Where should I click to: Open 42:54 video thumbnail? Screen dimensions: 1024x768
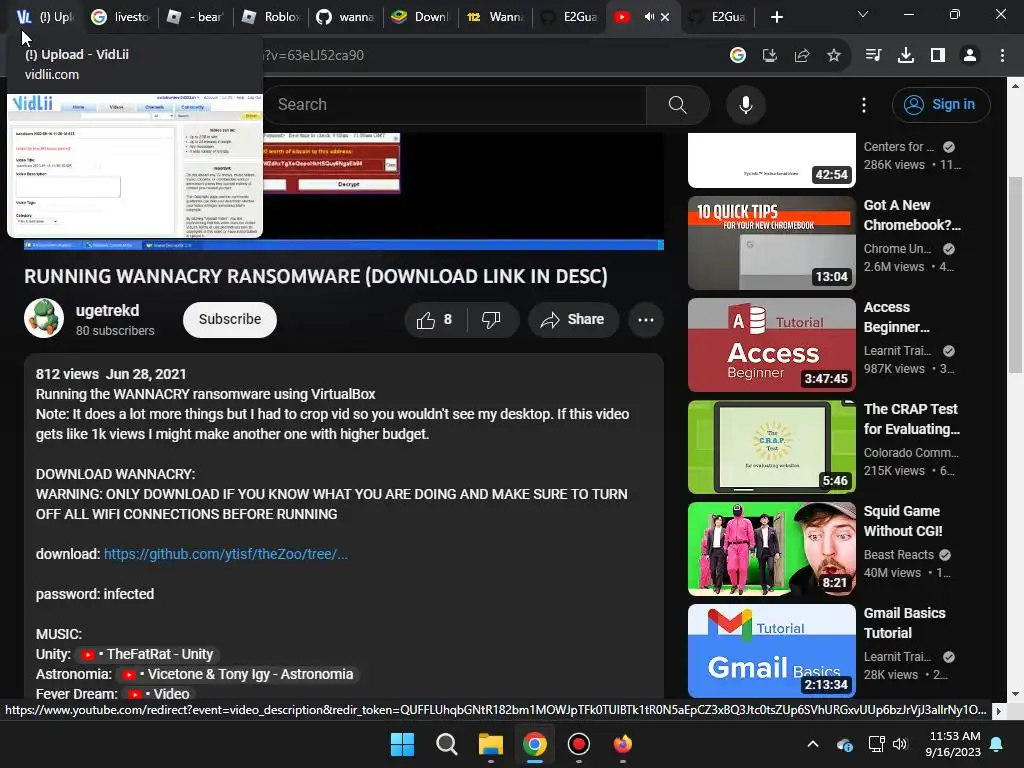pos(771,160)
